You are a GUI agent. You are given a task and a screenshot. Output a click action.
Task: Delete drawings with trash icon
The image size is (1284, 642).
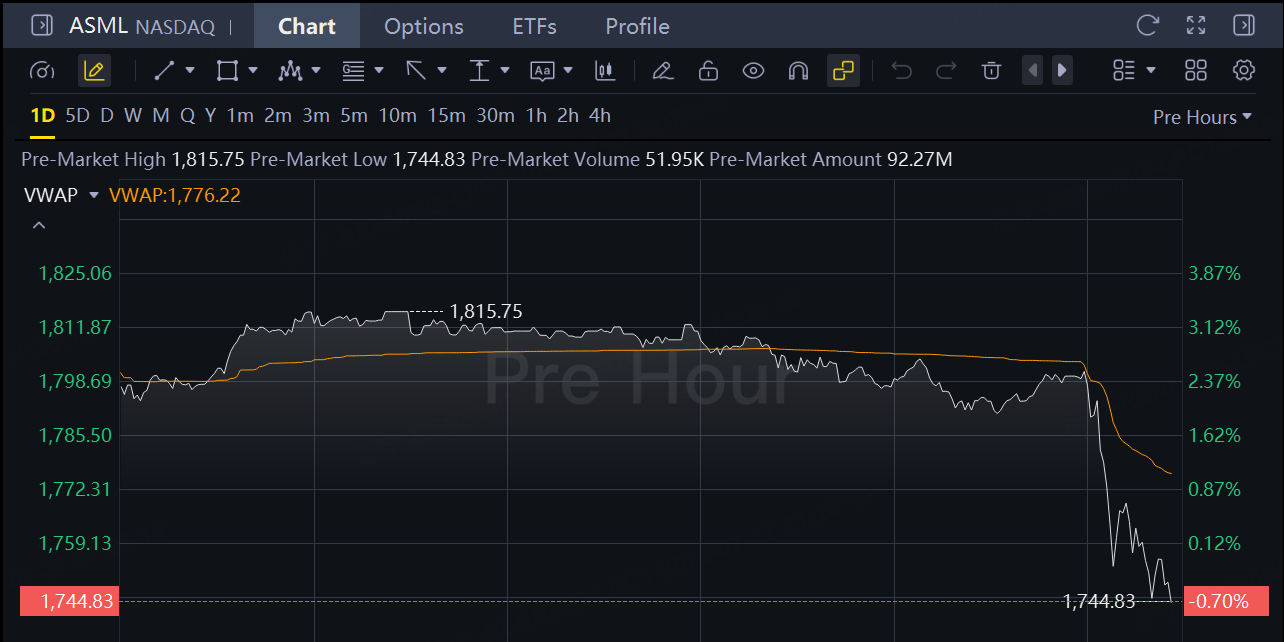[x=991, y=70]
